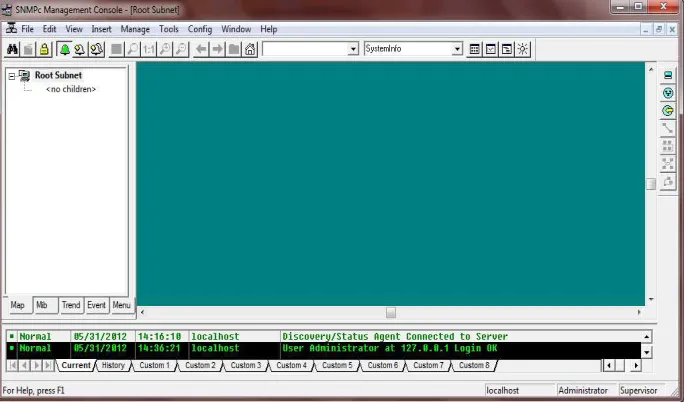
Task: Open the Window menu
Action: (236, 29)
